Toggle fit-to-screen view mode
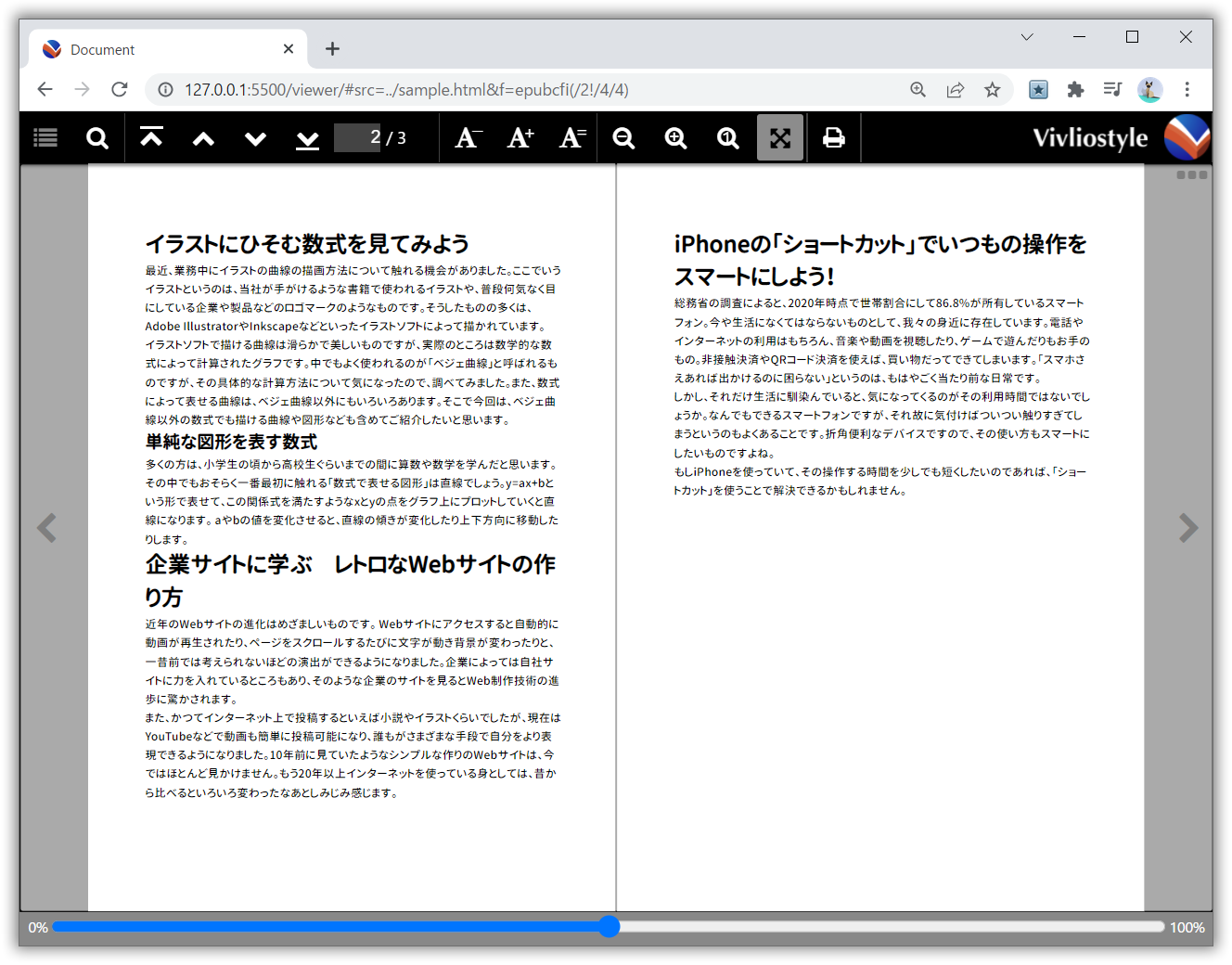Screen dimensions: 1232x965 tap(780, 137)
